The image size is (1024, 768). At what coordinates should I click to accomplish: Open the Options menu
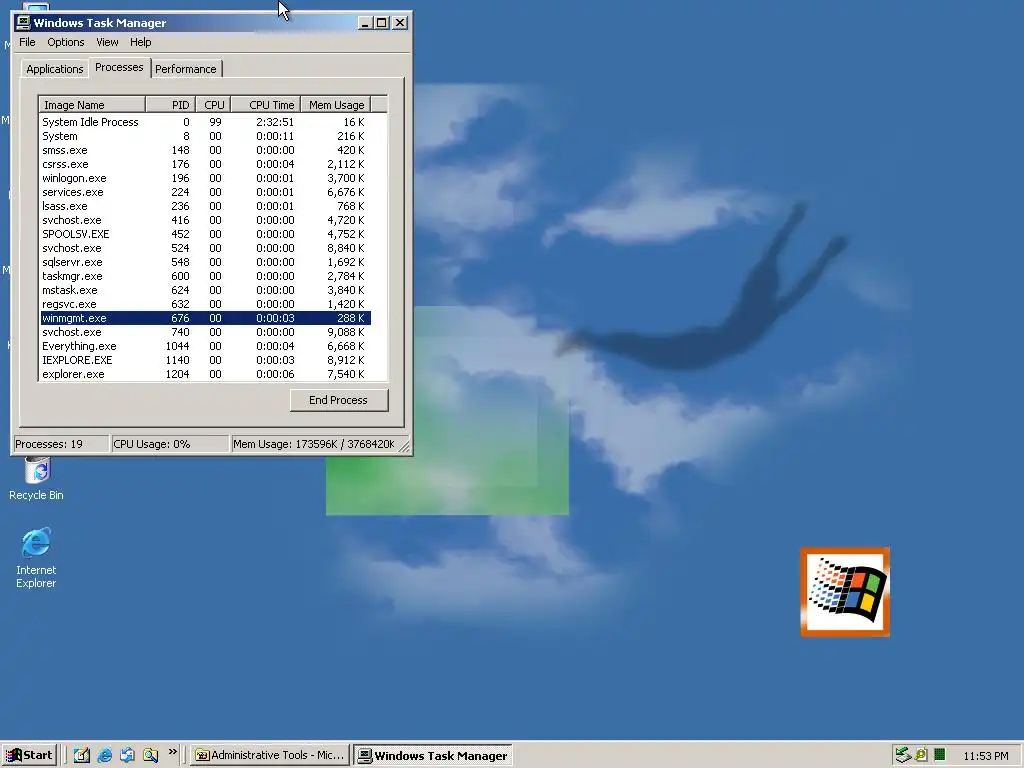tap(65, 42)
